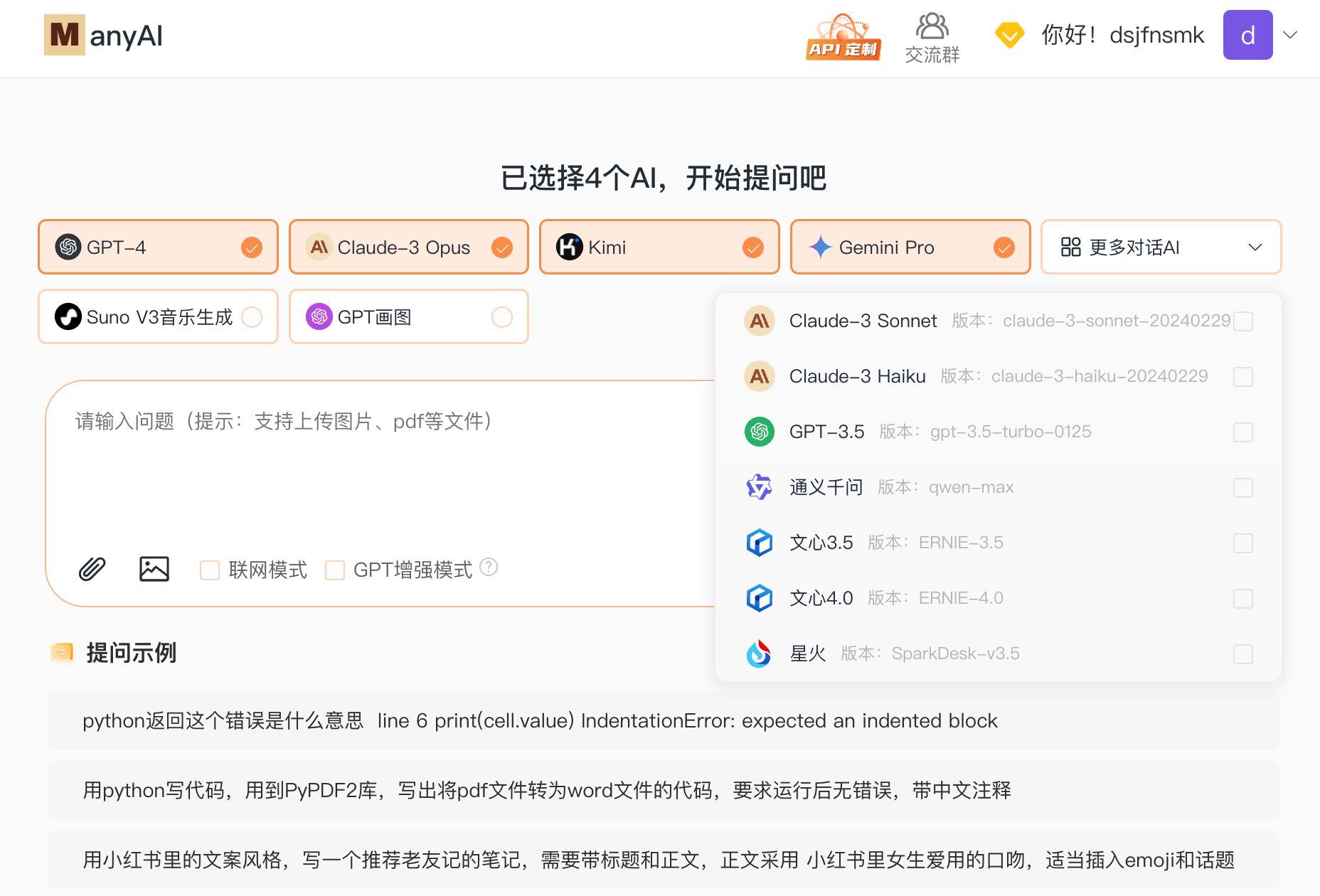Select Claude-3 Sonnet menu entry

click(999, 321)
